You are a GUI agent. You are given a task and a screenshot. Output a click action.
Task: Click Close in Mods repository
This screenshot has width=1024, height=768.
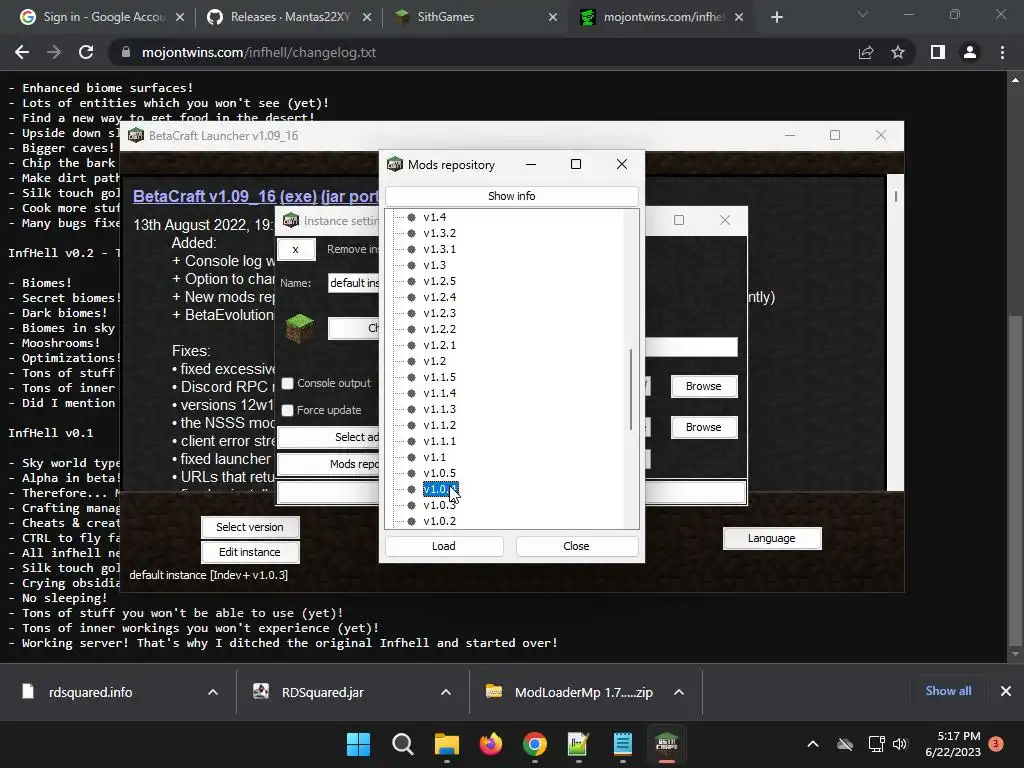577,546
